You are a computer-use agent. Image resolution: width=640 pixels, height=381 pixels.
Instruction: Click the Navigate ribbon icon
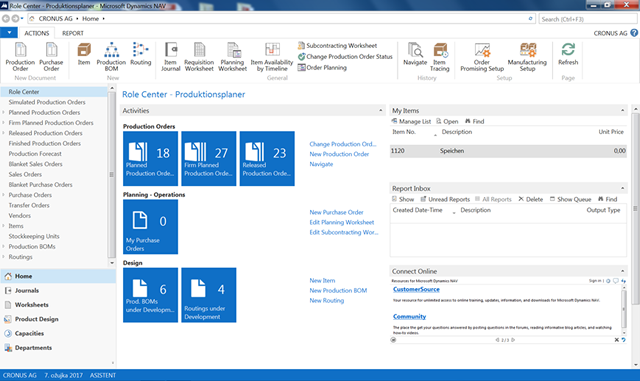click(415, 54)
